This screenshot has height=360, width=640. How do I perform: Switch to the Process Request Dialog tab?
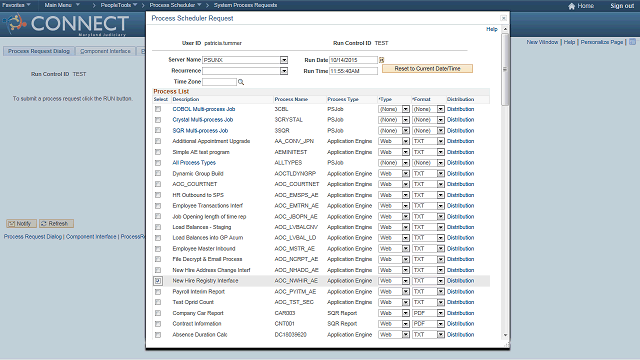coord(39,51)
